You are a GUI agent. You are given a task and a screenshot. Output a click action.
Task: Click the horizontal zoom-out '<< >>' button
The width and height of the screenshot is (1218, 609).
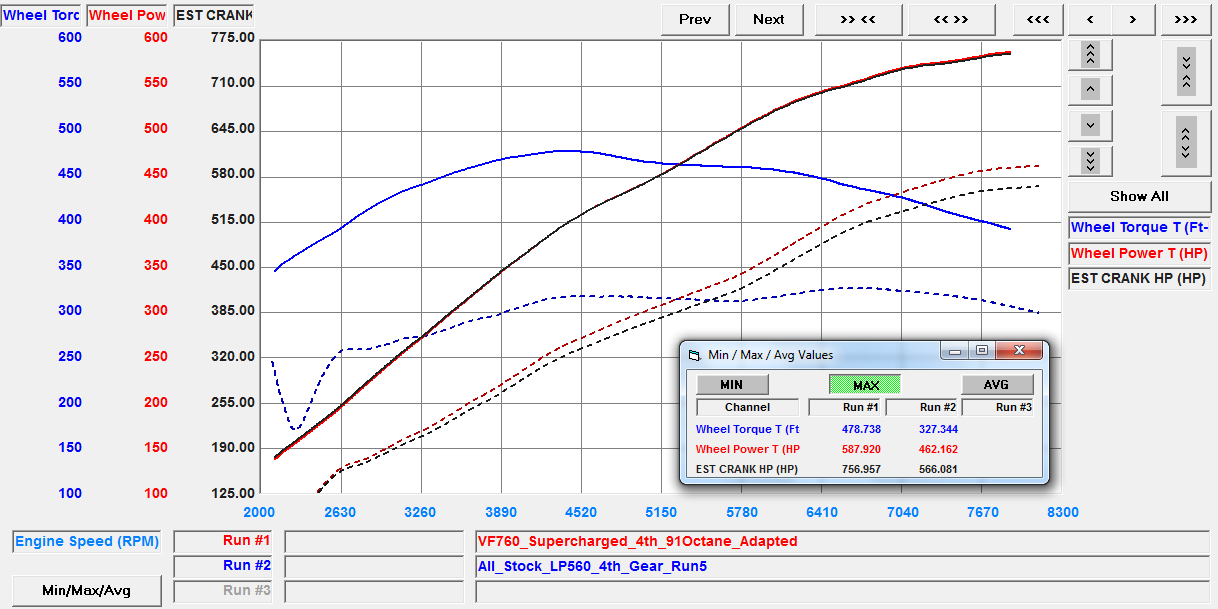[x=951, y=19]
